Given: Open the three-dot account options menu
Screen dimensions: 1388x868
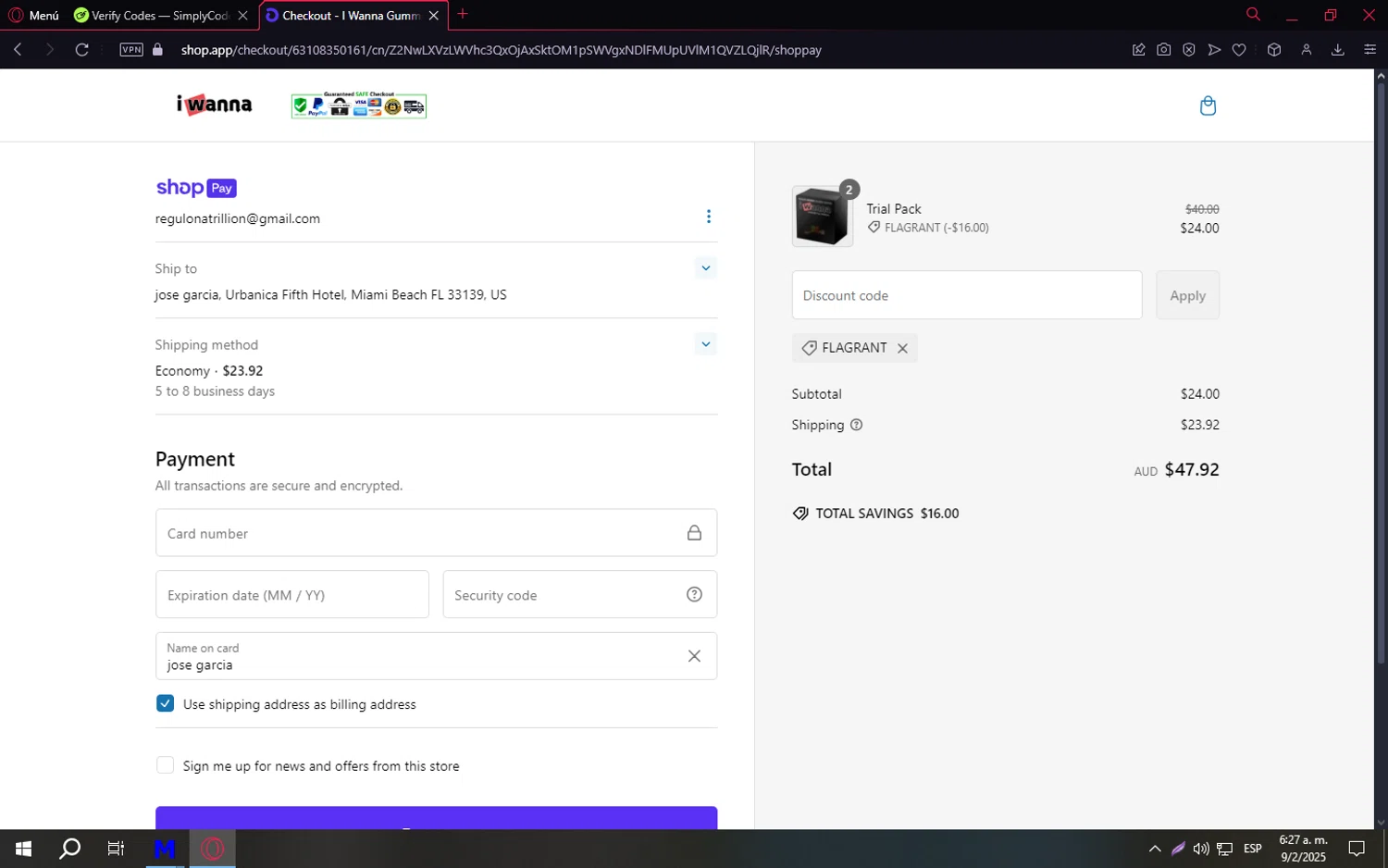Looking at the screenshot, I should pos(709,217).
